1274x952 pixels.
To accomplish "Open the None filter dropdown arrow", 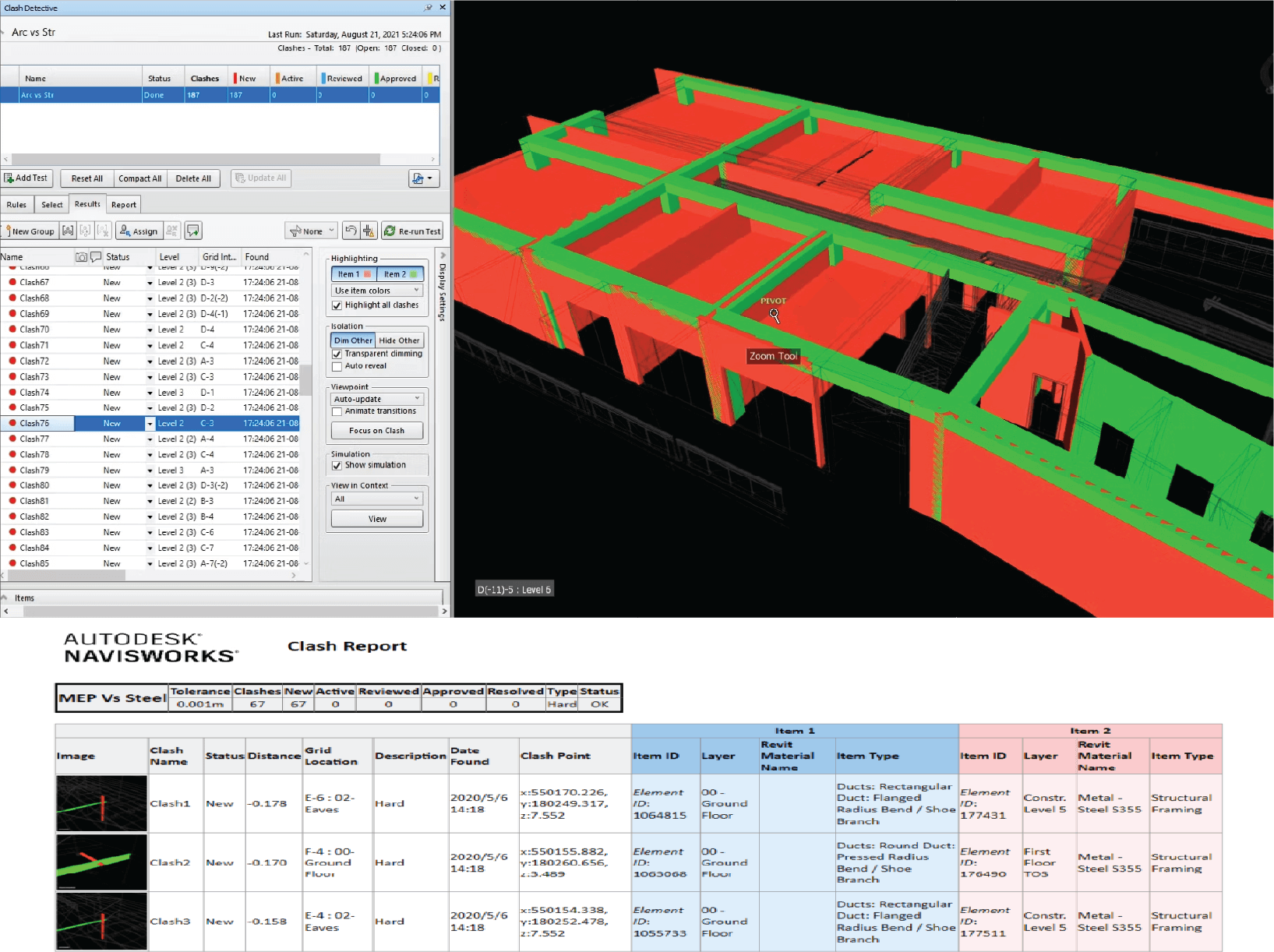I will pyautogui.click(x=332, y=231).
